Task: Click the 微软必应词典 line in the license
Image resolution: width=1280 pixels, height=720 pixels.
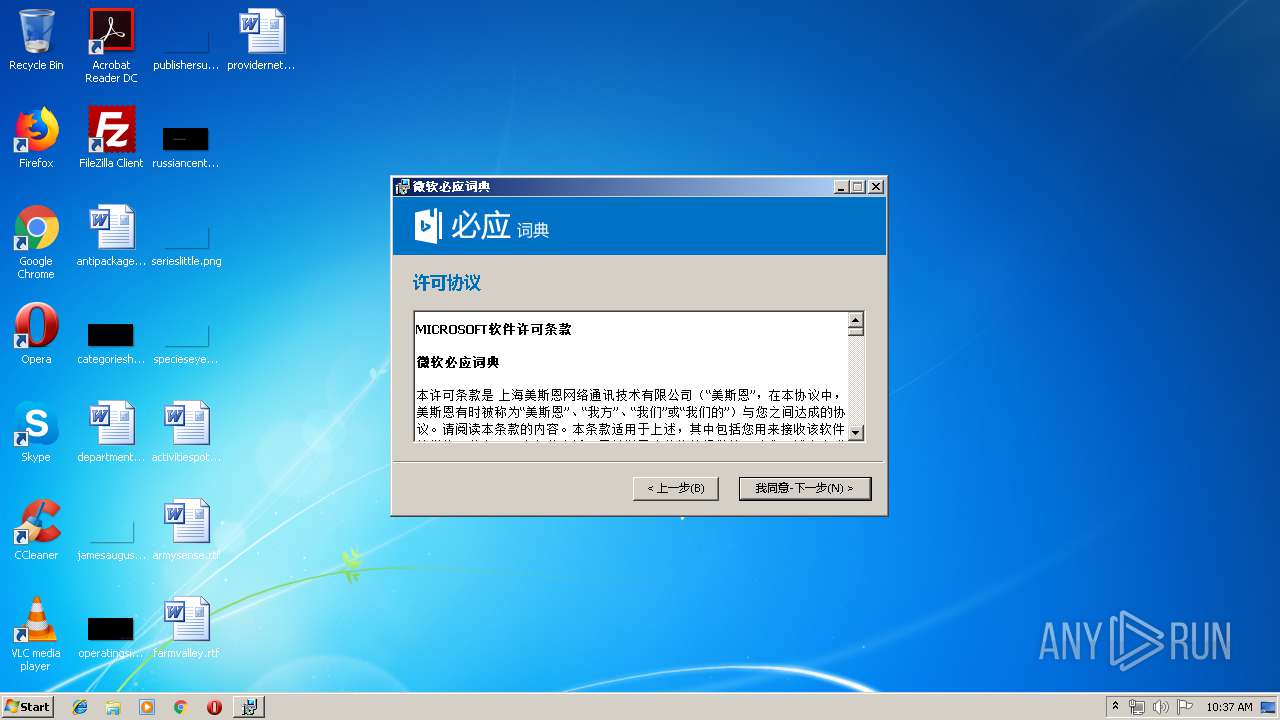Action: pyautogui.click(x=458, y=362)
